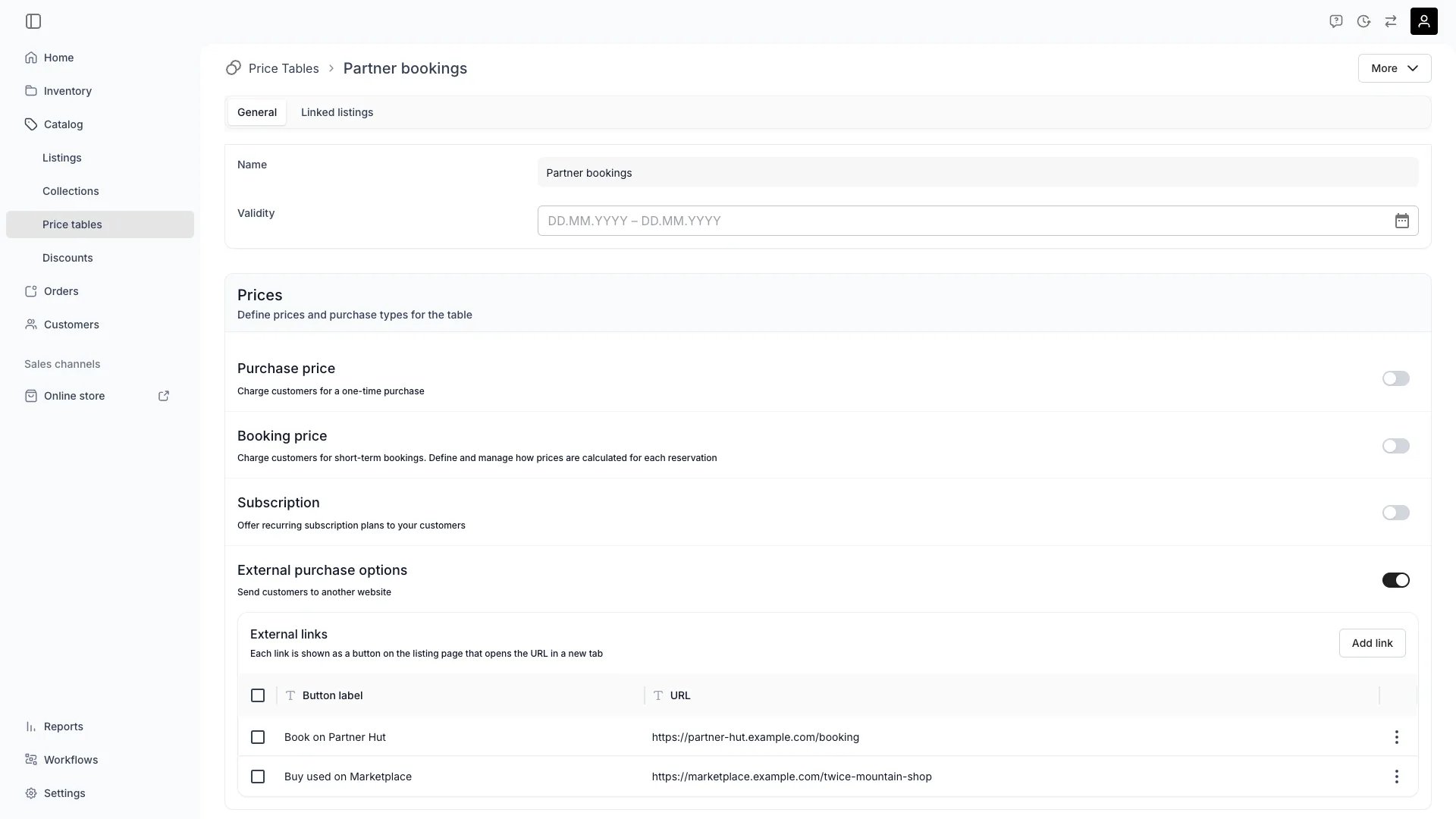Image resolution: width=1456 pixels, height=819 pixels.
Task: Open Collections under Catalog
Action: (100, 191)
